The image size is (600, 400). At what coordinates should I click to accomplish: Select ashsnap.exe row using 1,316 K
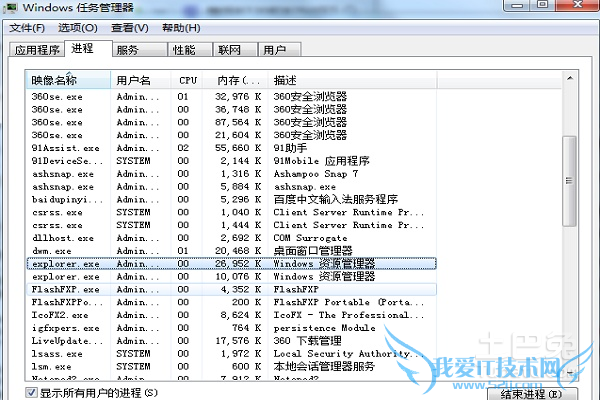[x=232, y=174]
